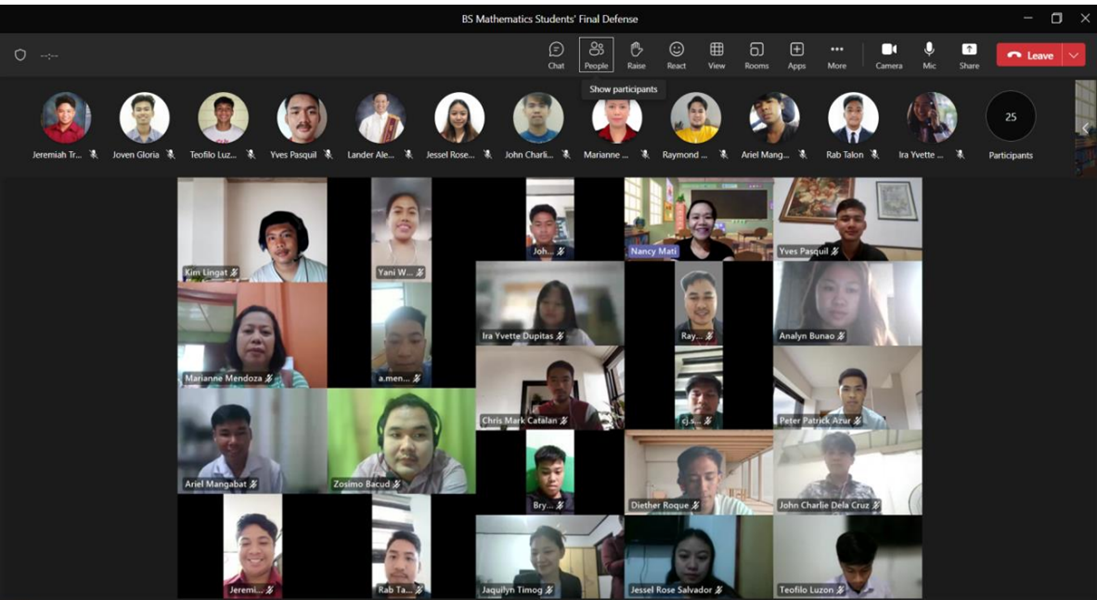
Task: Change the meeting View layout
Action: click(716, 54)
